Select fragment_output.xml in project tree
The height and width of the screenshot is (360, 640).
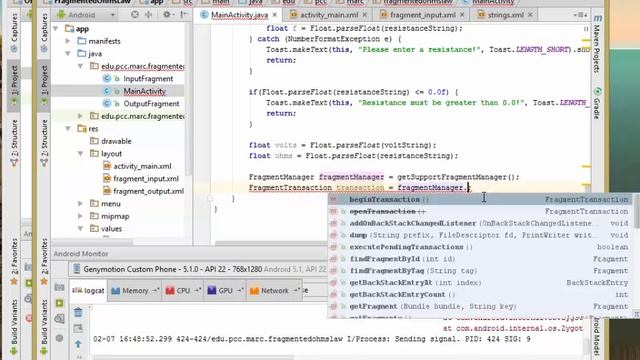point(149,191)
